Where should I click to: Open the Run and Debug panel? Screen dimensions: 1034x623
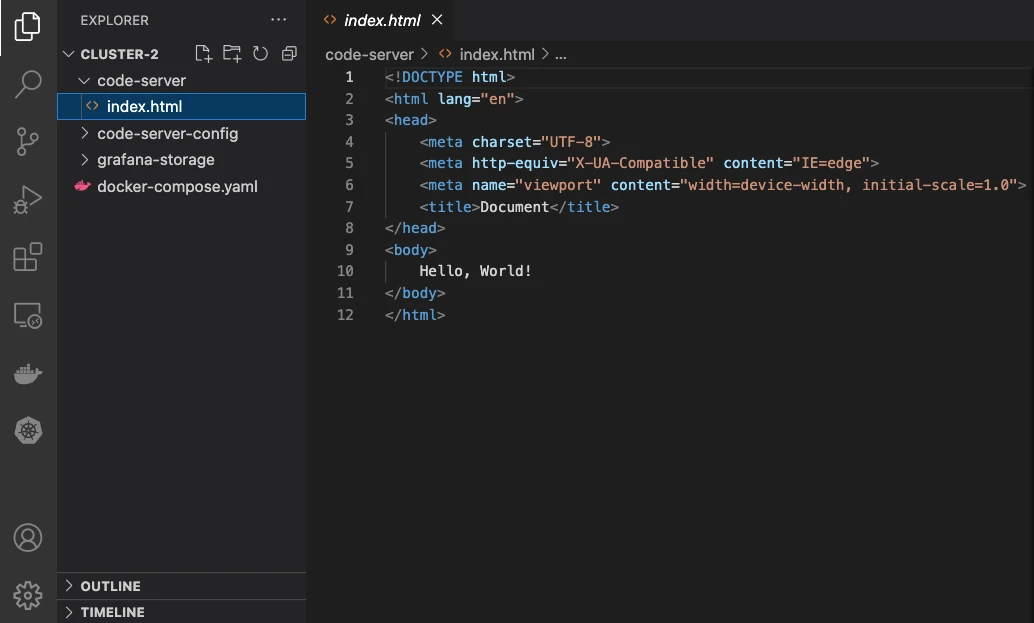27,199
